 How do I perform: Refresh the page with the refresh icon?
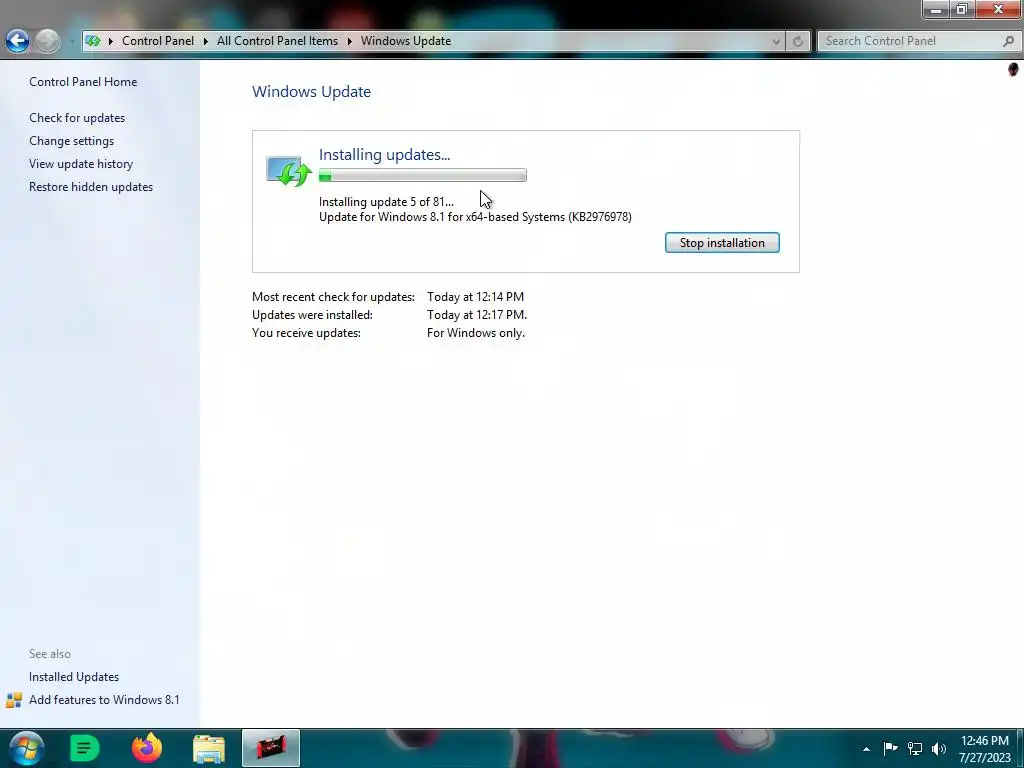(797, 41)
